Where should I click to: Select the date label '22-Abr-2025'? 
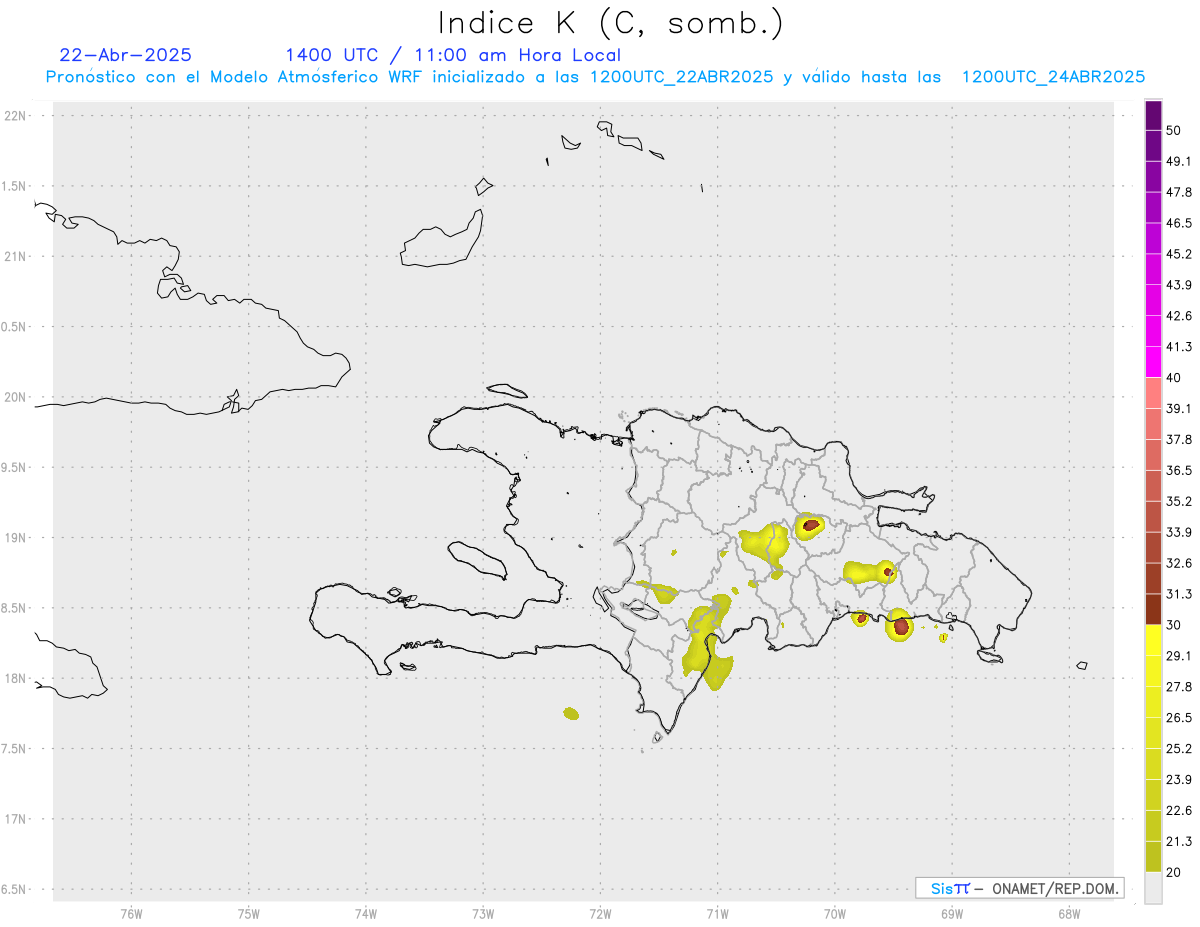pos(126,55)
